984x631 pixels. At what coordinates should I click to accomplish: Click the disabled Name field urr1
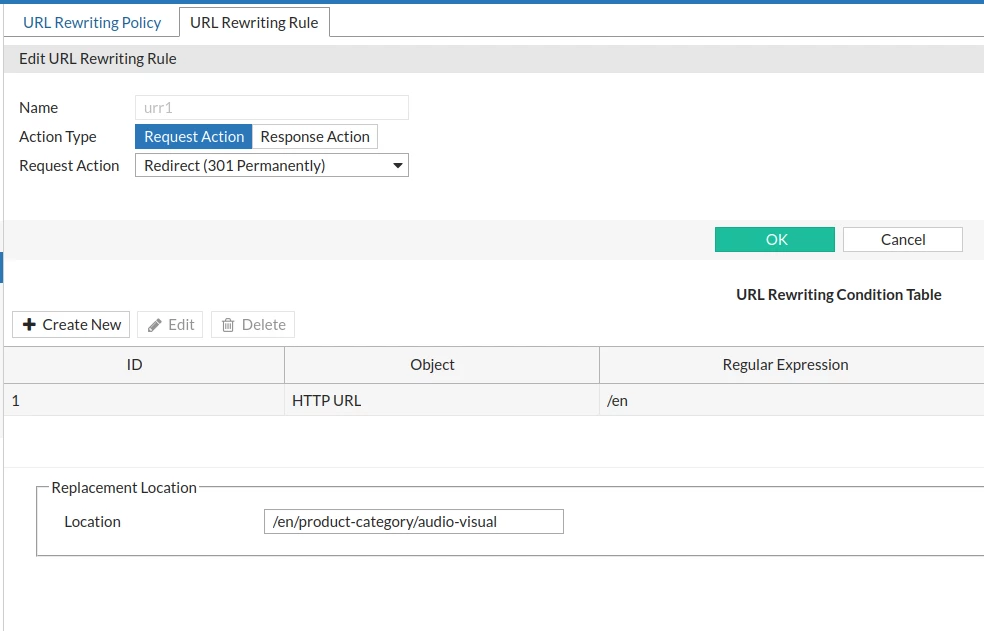click(x=272, y=107)
